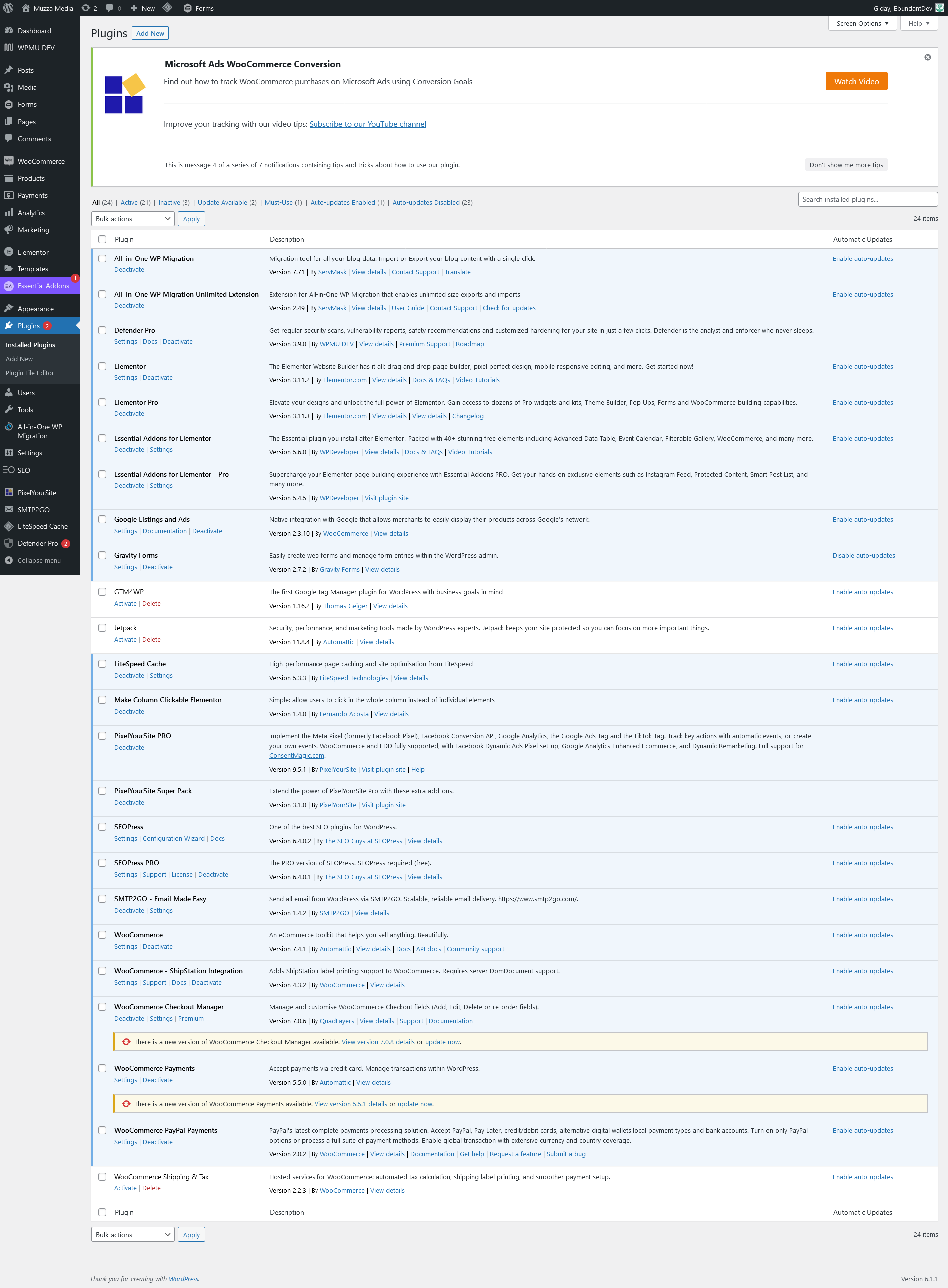This screenshot has height=1288, width=948.
Task: Click update now for WooCommerce Payments
Action: point(414,1104)
